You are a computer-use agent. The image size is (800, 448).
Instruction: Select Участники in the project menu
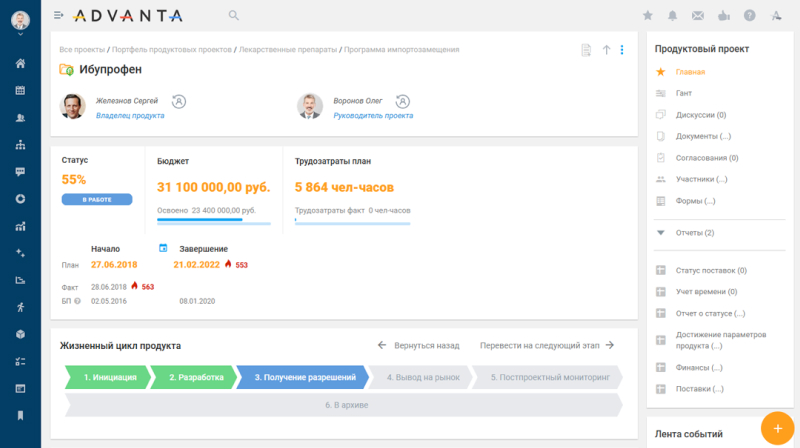701,179
